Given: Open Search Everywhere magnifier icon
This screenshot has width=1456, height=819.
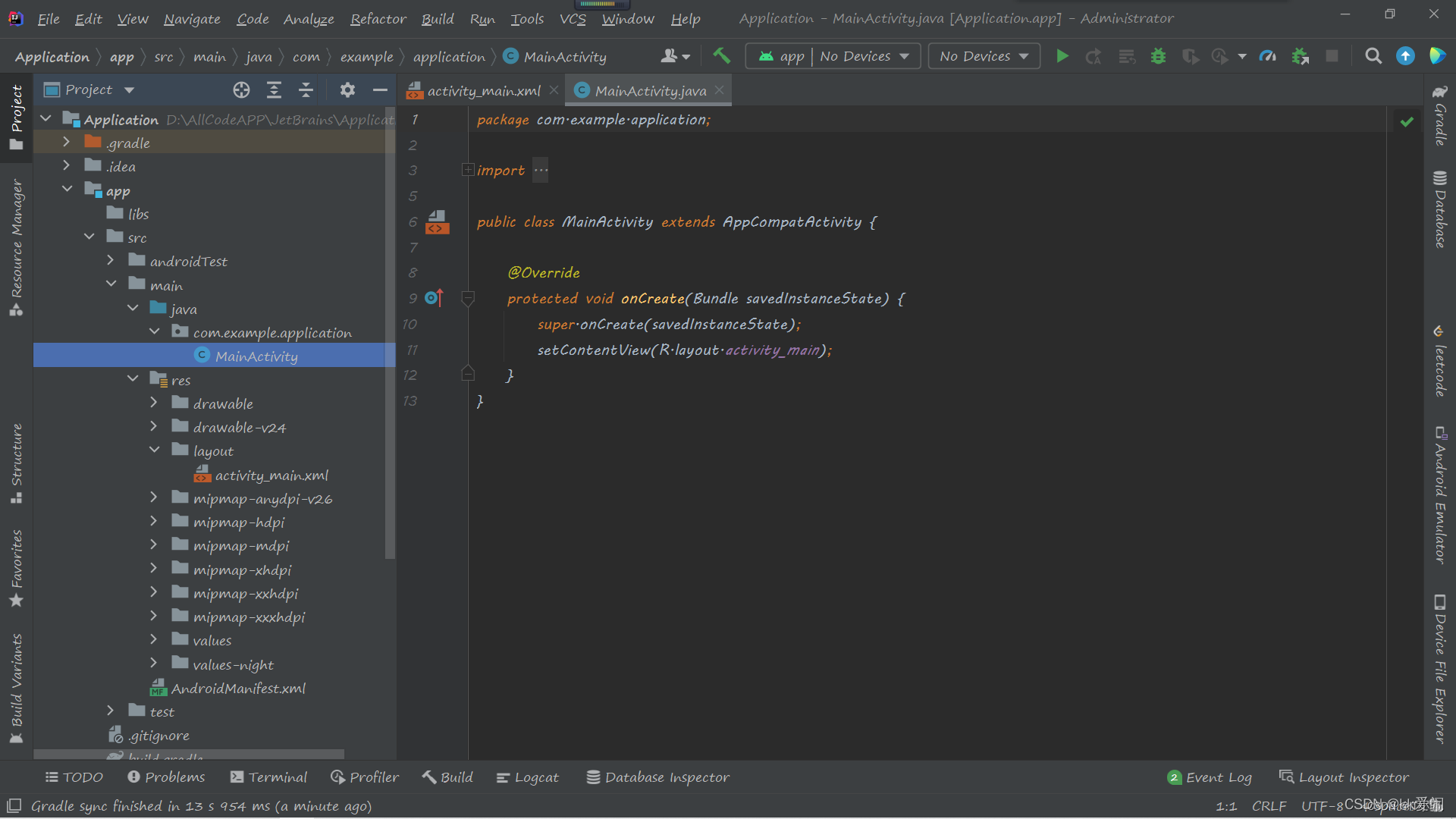Looking at the screenshot, I should (1373, 56).
